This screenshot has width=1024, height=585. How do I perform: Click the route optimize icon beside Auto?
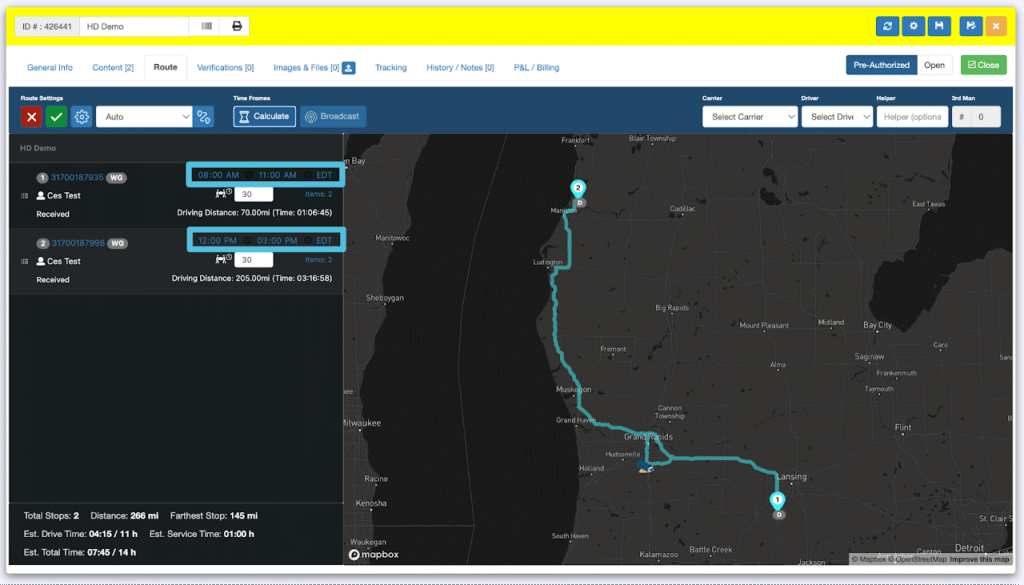[x=204, y=117]
